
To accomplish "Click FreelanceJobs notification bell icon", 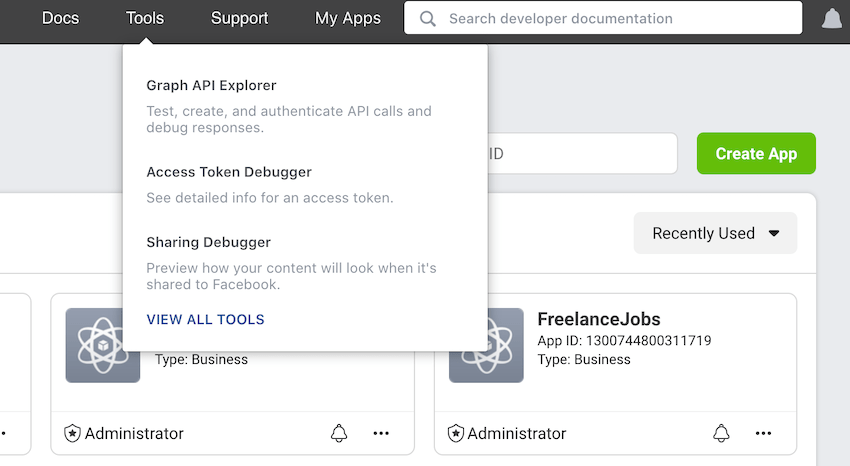I will pyautogui.click(x=721, y=433).
